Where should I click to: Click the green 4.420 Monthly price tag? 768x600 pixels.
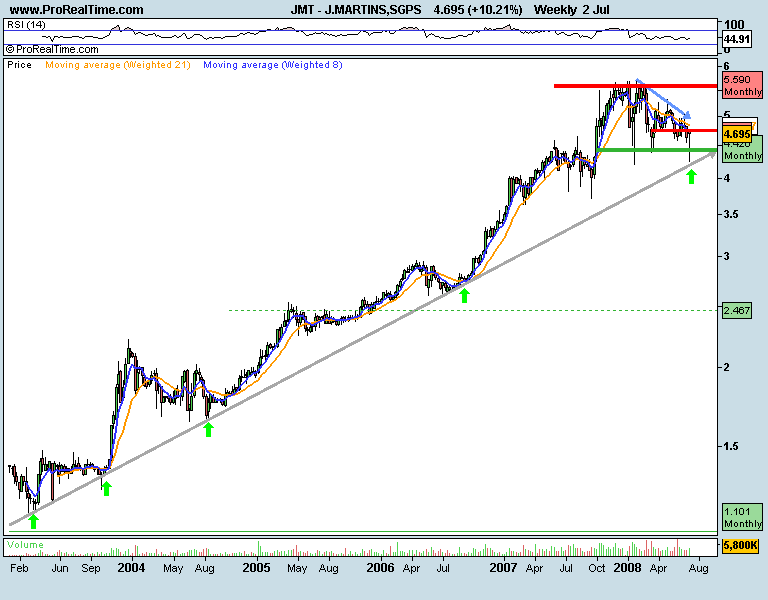[x=743, y=149]
